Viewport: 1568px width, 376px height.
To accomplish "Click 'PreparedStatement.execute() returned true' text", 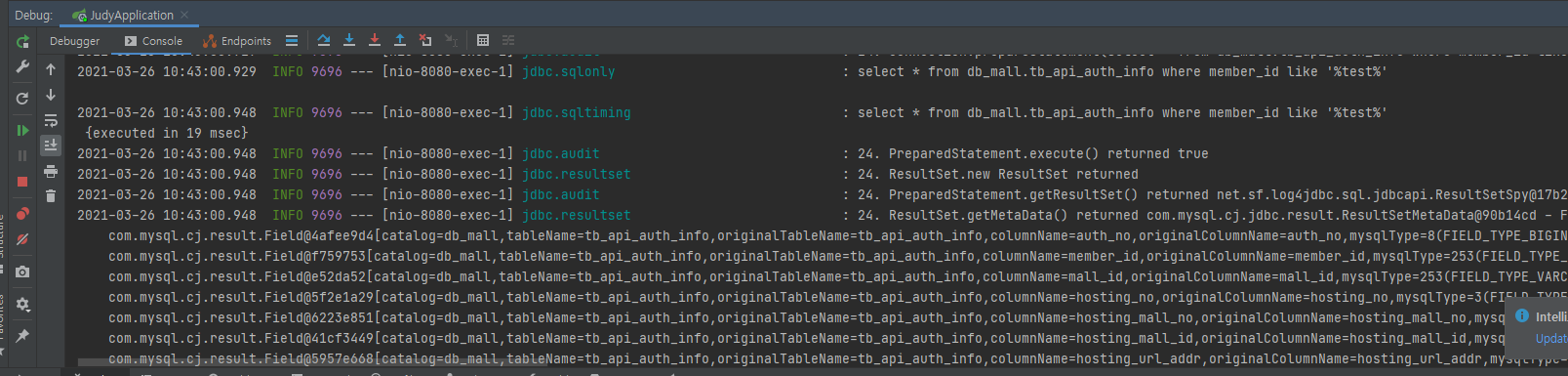I will (1049, 153).
